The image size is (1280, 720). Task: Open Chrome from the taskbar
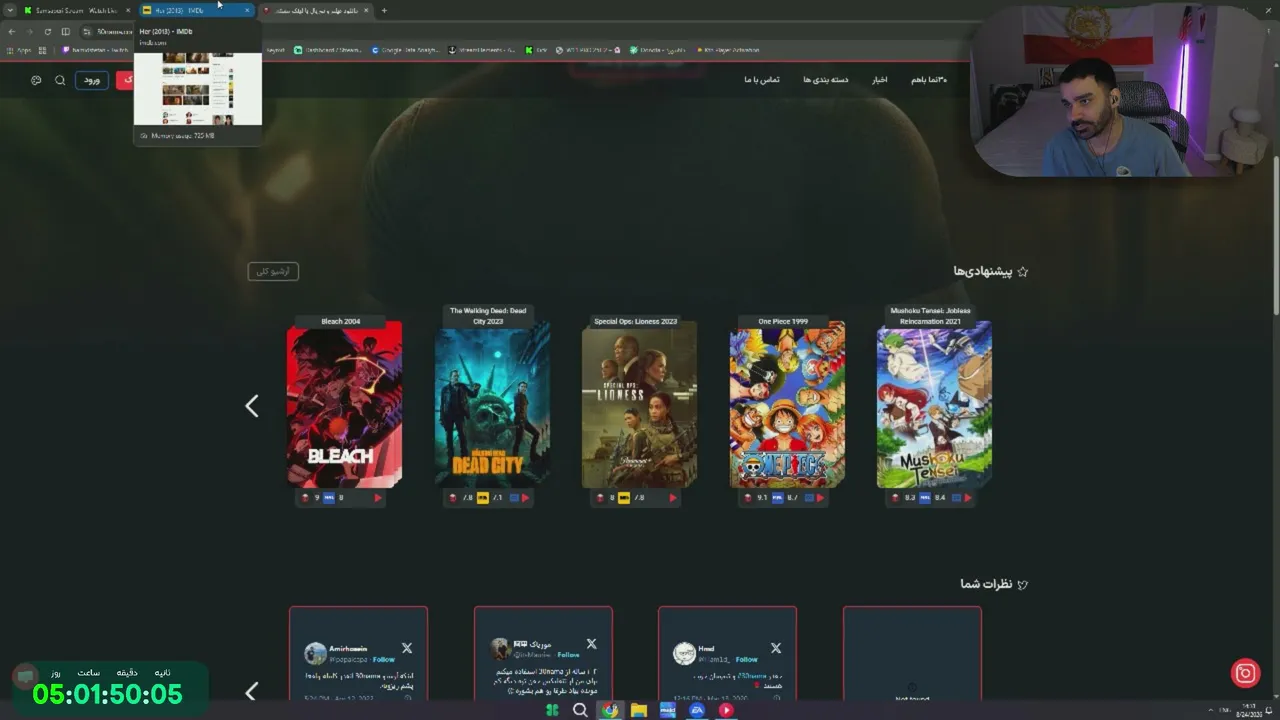pos(609,710)
